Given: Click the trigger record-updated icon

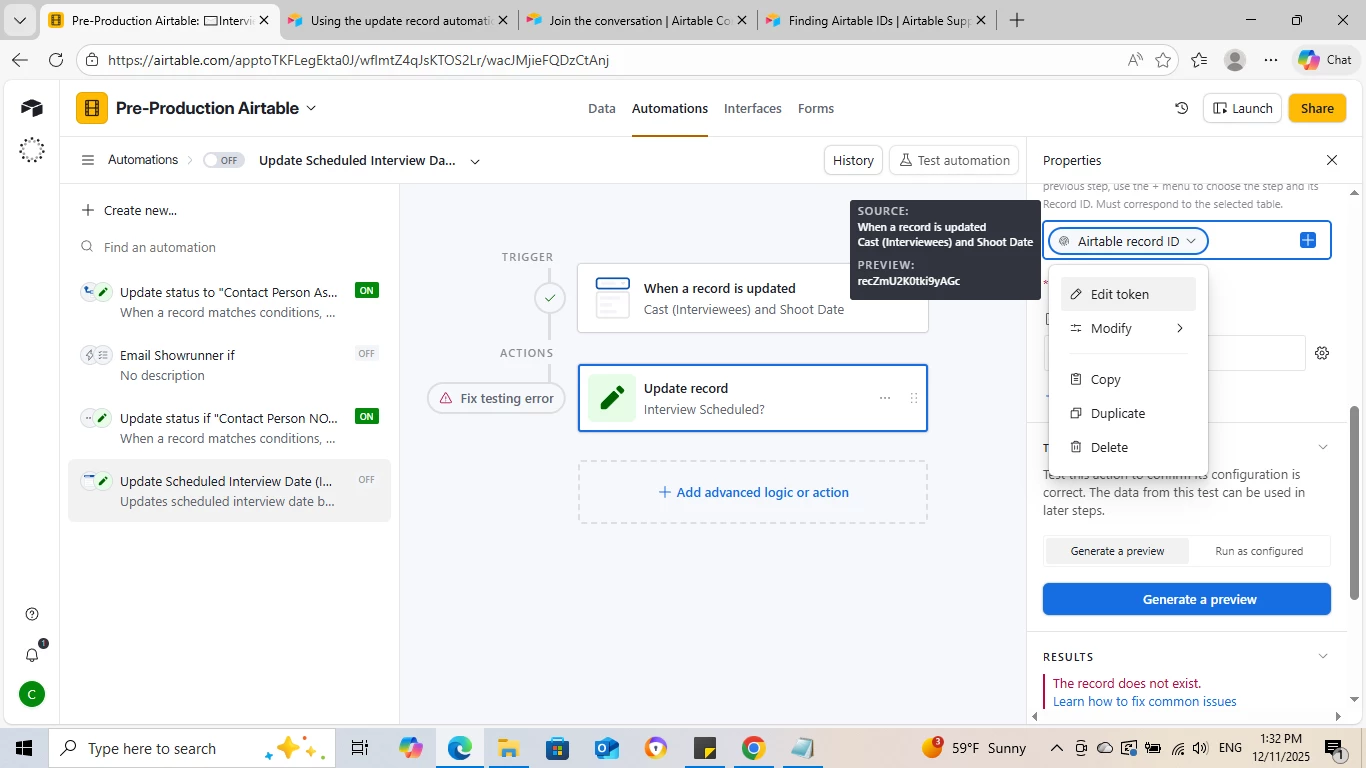Looking at the screenshot, I should click(612, 298).
